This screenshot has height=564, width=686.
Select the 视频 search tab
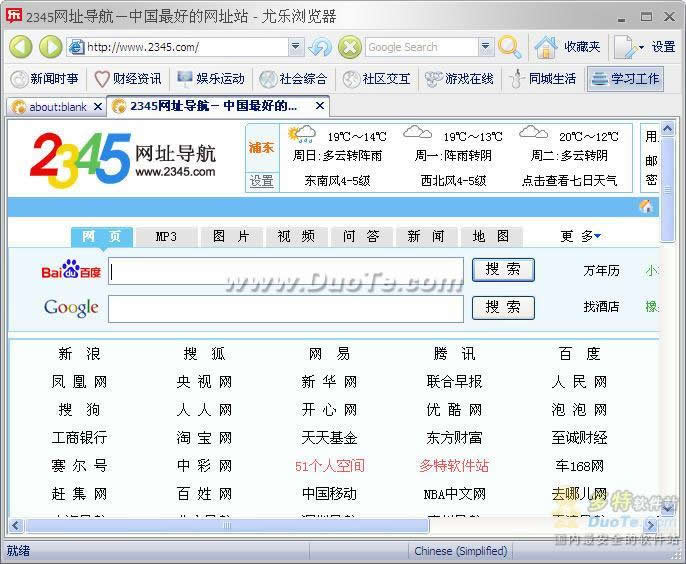click(296, 237)
